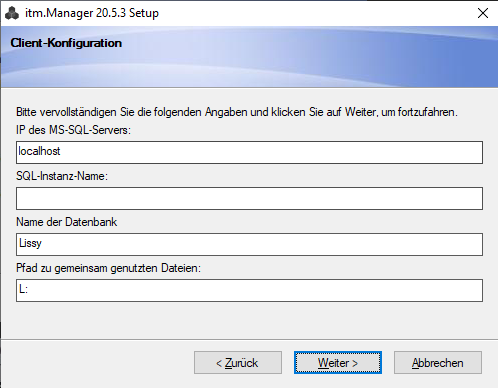Screen dimensions: 498x388
Task: Click the 'itm.Manager 20.5.3 Setup' window title
Action: (92, 13)
